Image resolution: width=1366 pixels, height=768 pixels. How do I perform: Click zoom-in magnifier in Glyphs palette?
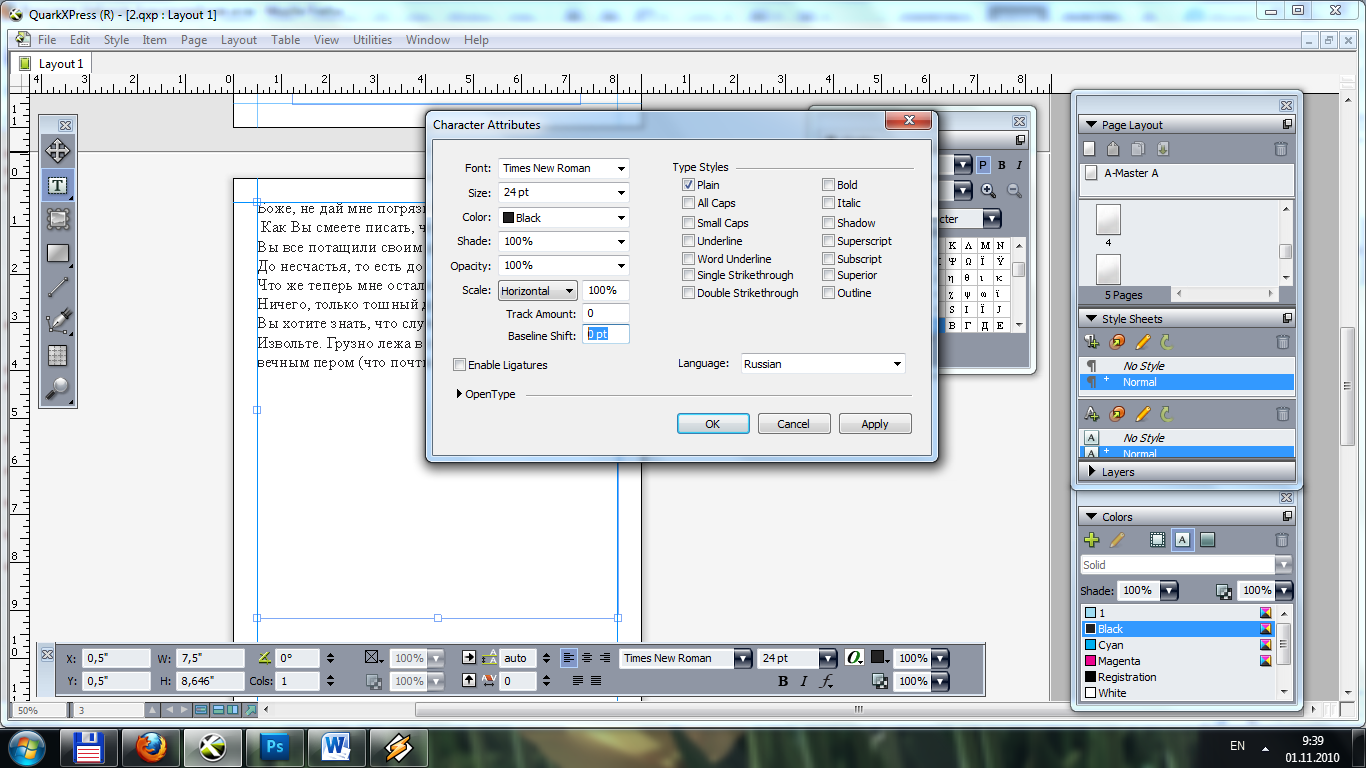988,190
